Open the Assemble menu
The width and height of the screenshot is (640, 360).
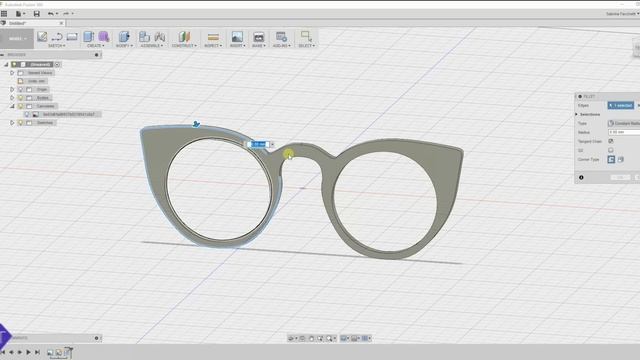152,46
